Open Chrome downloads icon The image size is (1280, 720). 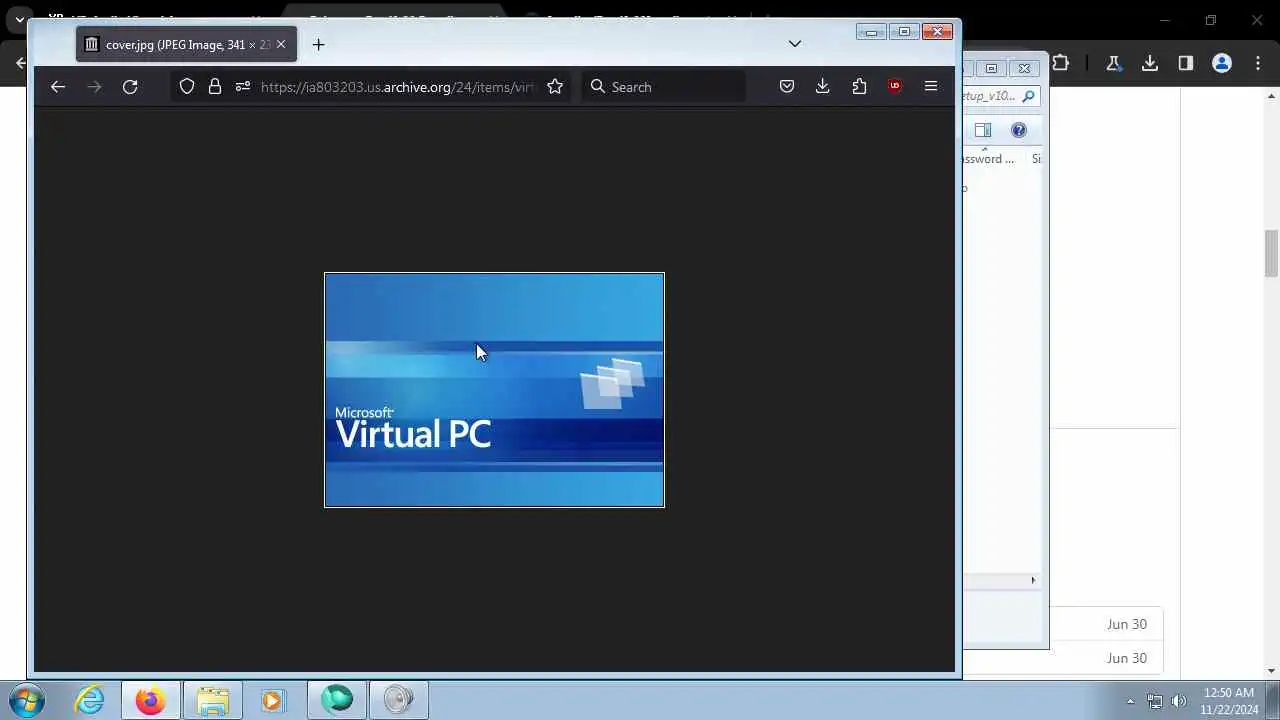(x=1150, y=63)
